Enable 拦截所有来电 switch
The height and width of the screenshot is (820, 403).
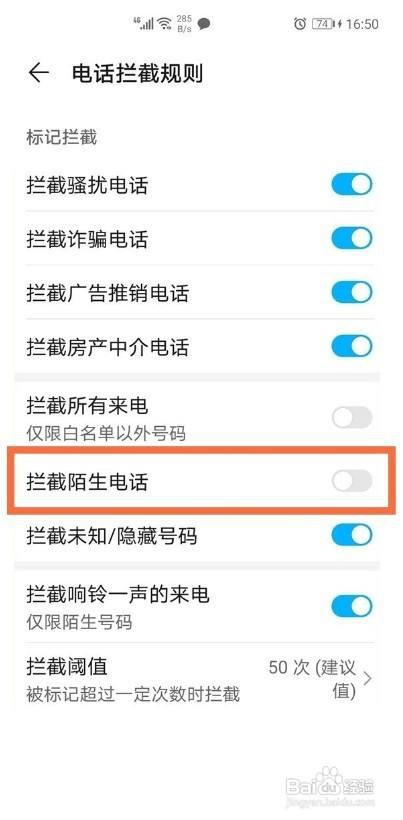click(x=352, y=417)
